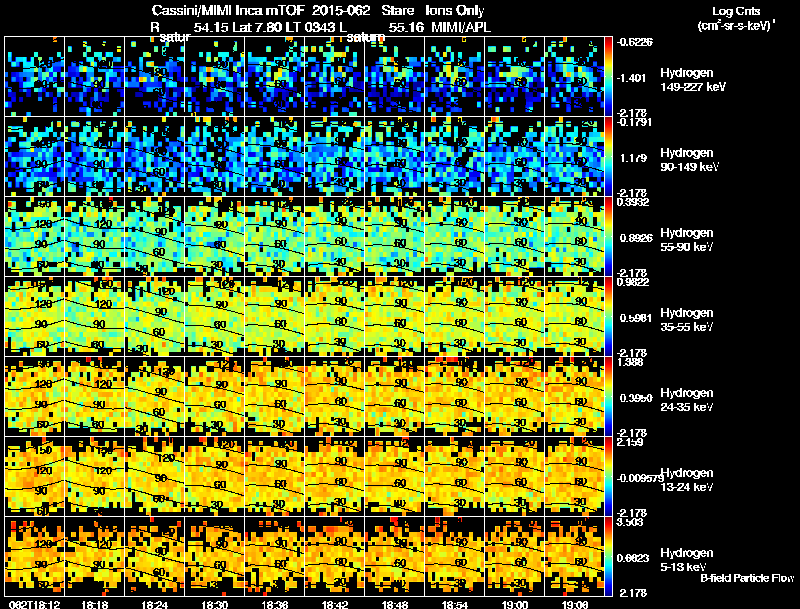Click the '-0.6226' colorbar maximum value
This screenshot has width=800, height=609.
click(x=634, y=42)
